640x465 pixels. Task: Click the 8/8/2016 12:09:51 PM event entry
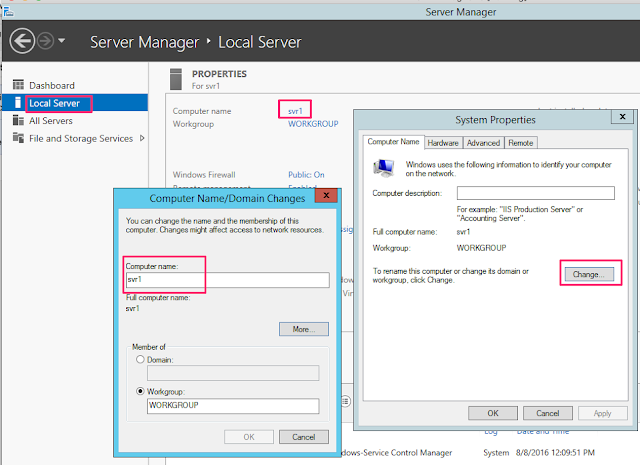[x=555, y=452]
